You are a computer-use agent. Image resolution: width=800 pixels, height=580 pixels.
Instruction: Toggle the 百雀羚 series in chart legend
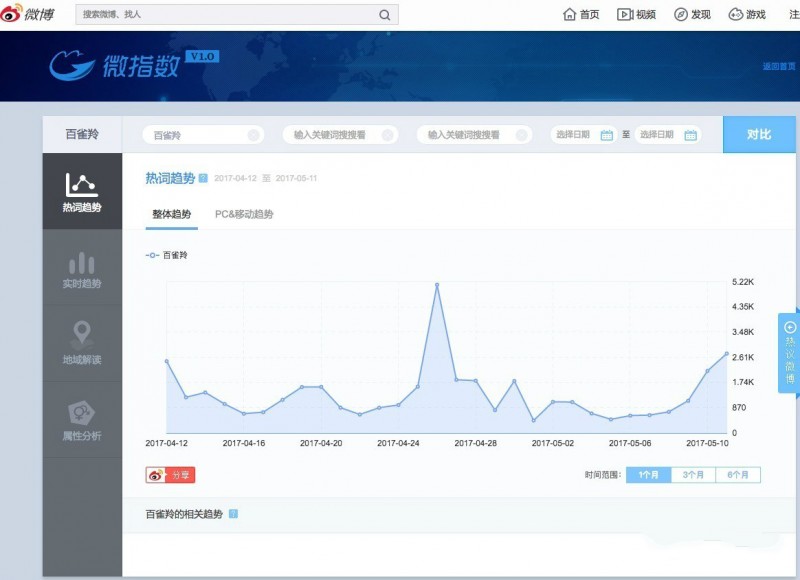pyautogui.click(x=167, y=255)
